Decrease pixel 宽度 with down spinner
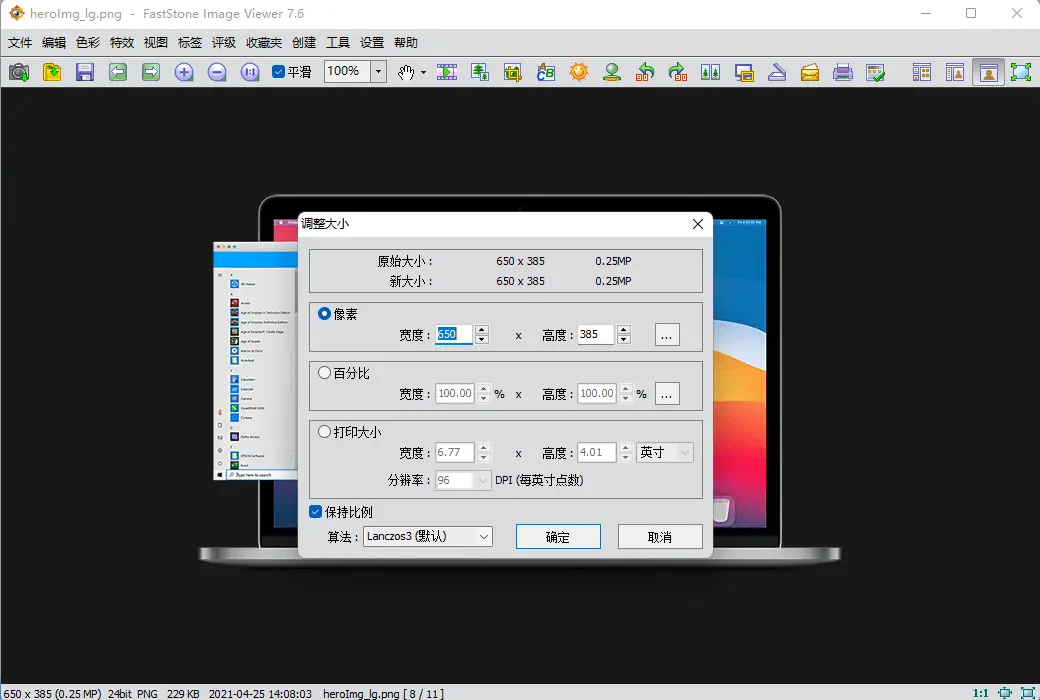Image resolution: width=1040 pixels, height=700 pixels. tap(482, 339)
